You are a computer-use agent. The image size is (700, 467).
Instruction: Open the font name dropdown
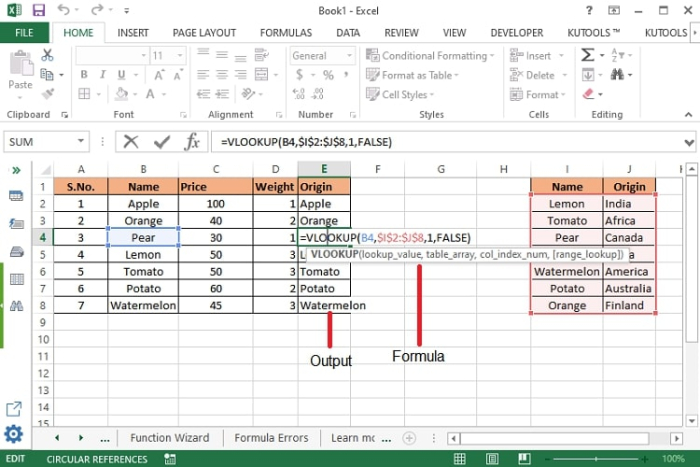[143, 55]
